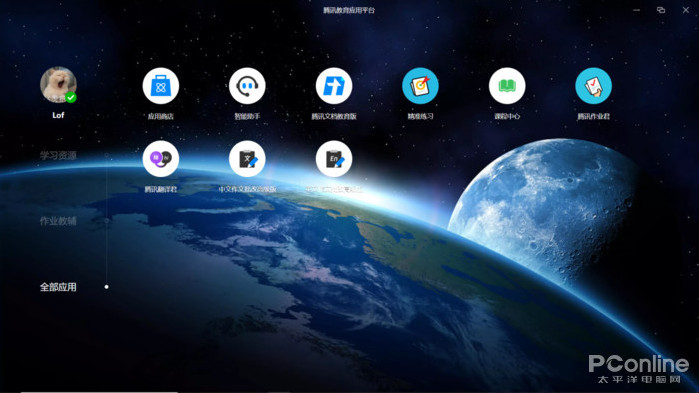
Task: Restore down the platform window
Action: pyautogui.click(x=661, y=10)
